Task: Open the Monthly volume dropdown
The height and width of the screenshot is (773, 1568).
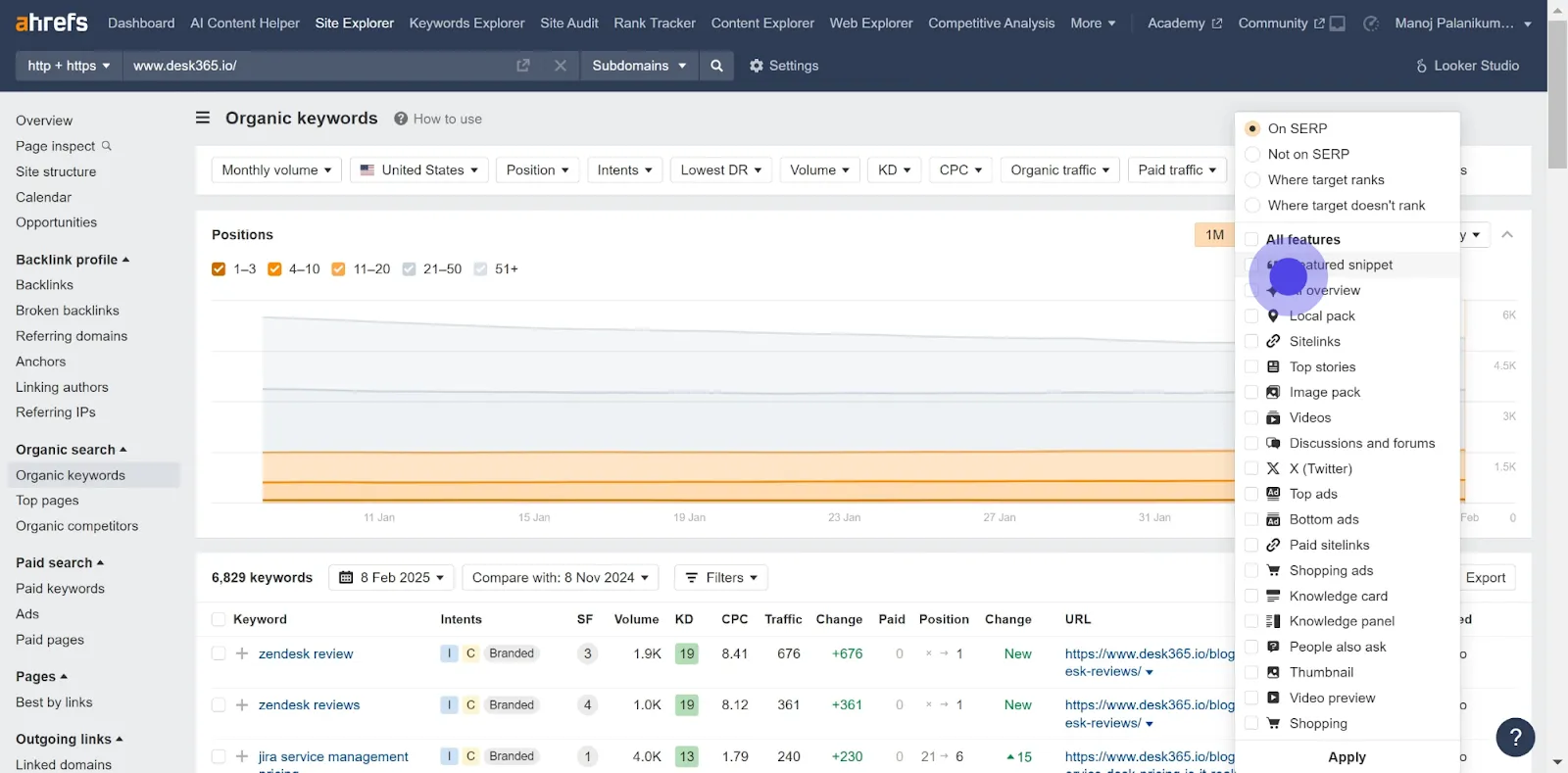Action: (276, 169)
